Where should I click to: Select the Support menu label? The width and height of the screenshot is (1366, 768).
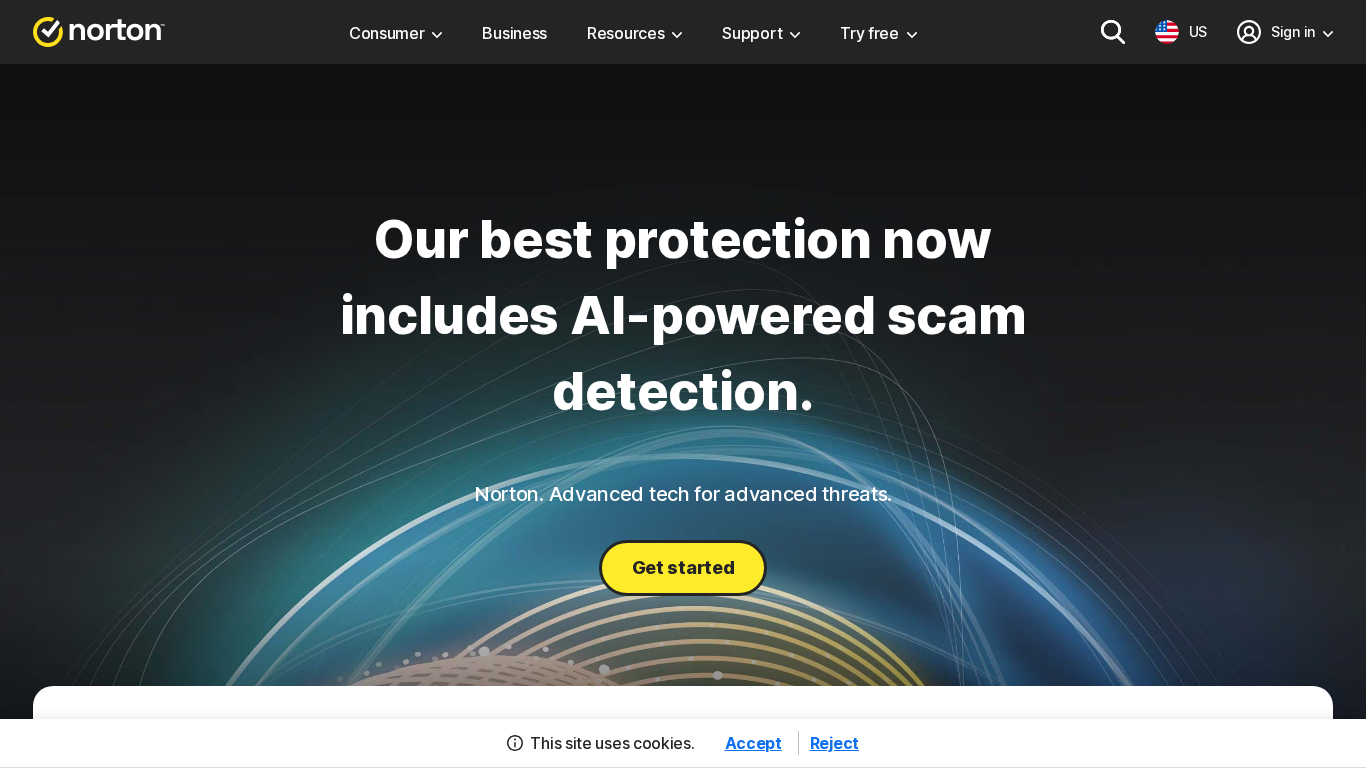click(x=752, y=33)
